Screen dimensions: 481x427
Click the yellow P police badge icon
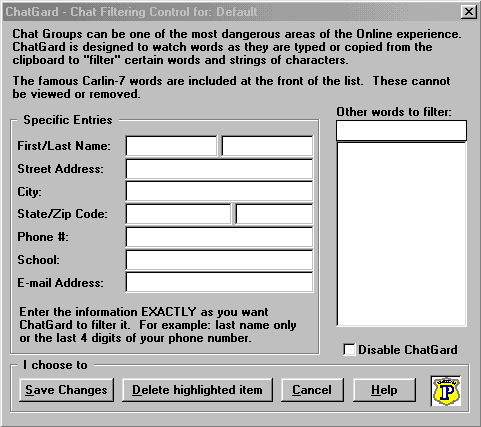coord(446,391)
